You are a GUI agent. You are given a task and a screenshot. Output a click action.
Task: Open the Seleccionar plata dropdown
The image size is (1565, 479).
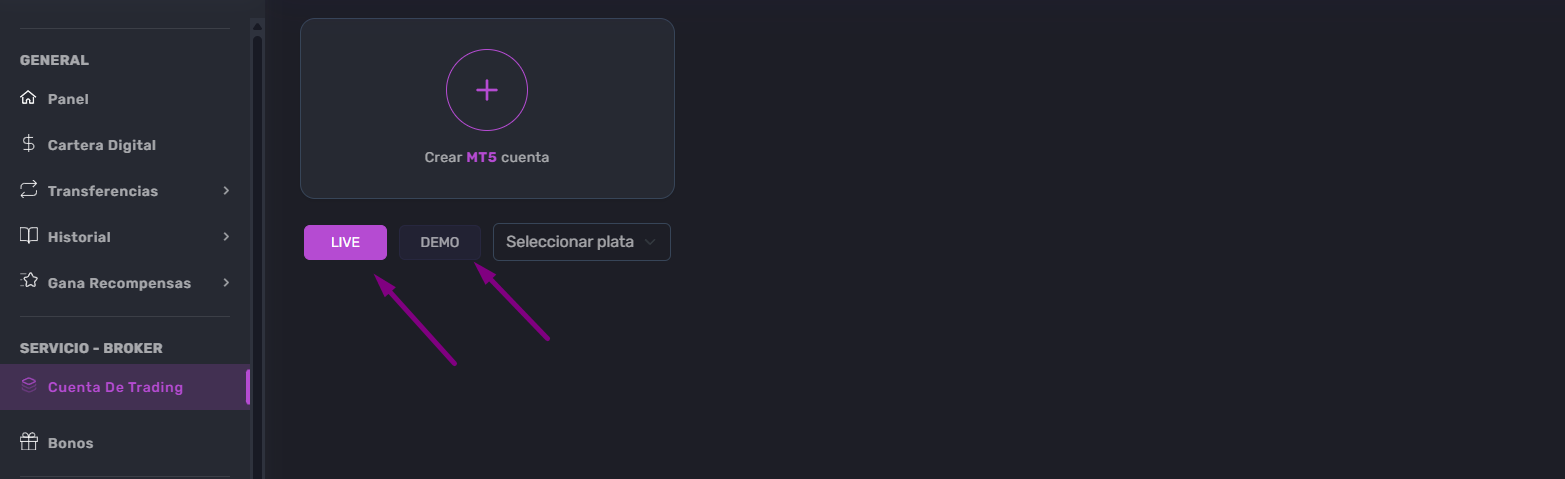pos(582,242)
